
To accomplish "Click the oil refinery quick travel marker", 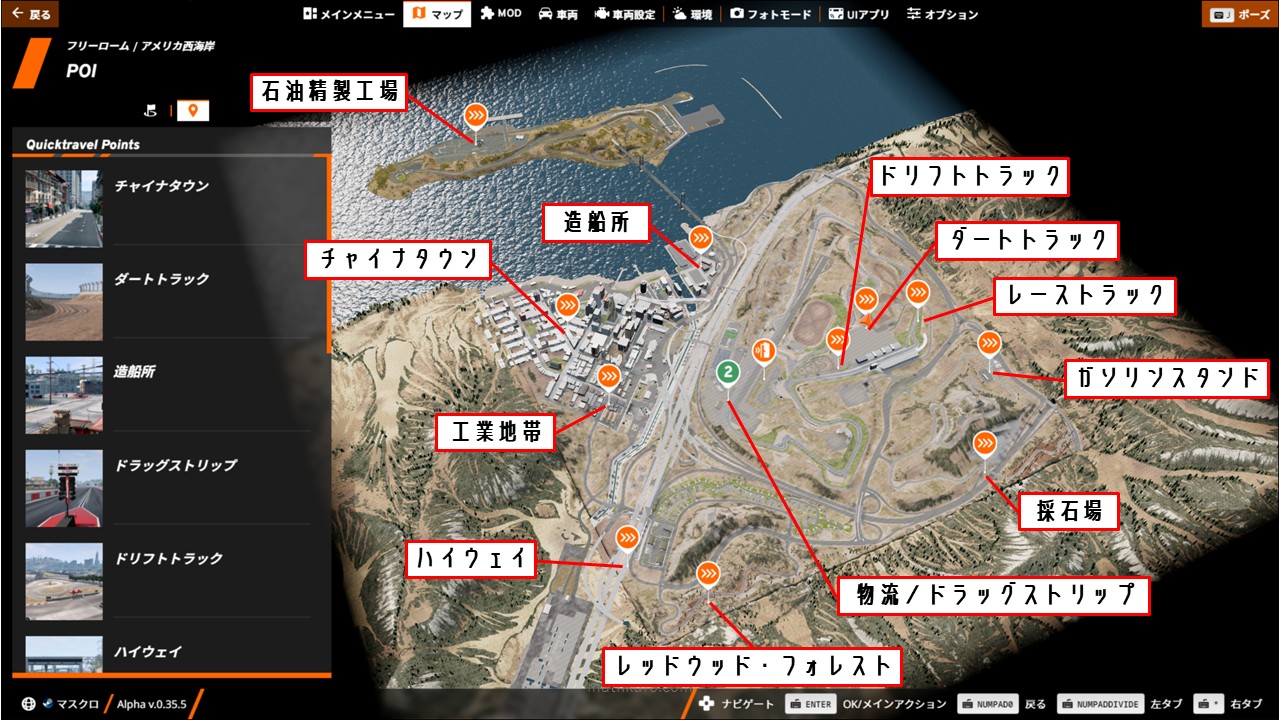I will (476, 115).
